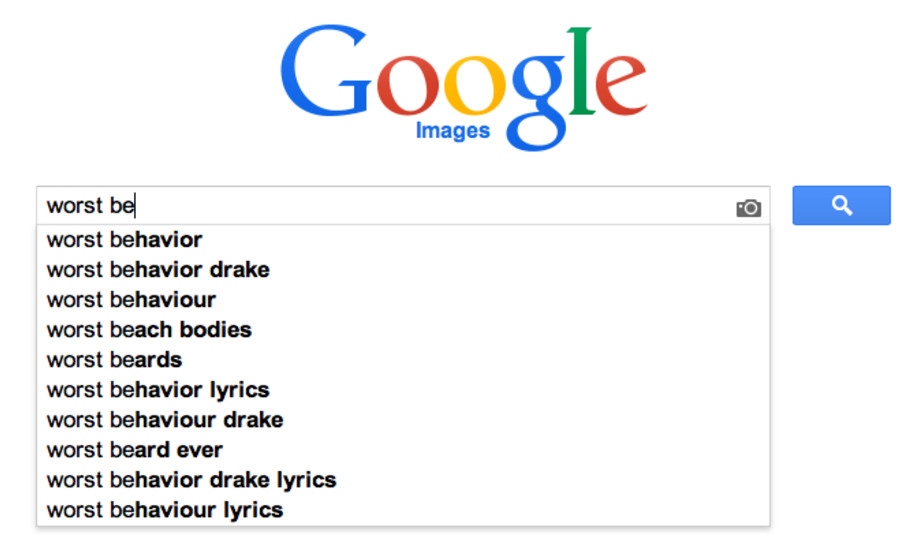This screenshot has height=557, width=920.
Task: Select worst behavior drake lyrics suggestion
Action: (x=403, y=480)
